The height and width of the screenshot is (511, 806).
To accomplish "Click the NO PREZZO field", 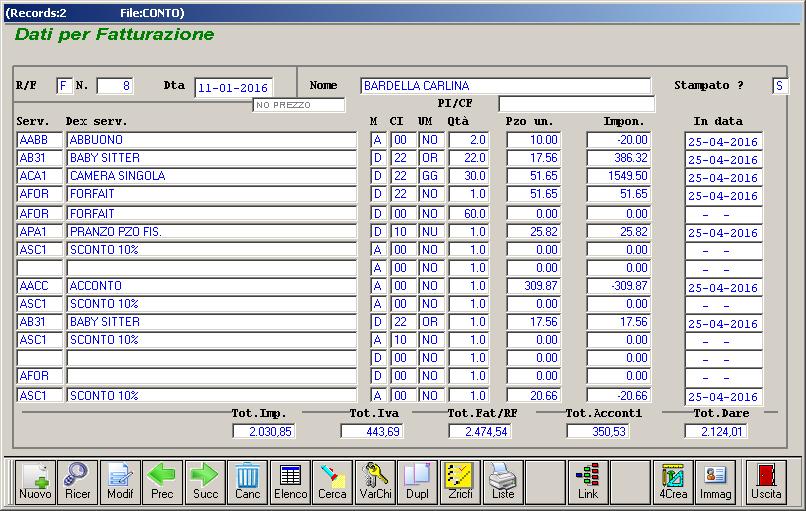I will 299,105.
